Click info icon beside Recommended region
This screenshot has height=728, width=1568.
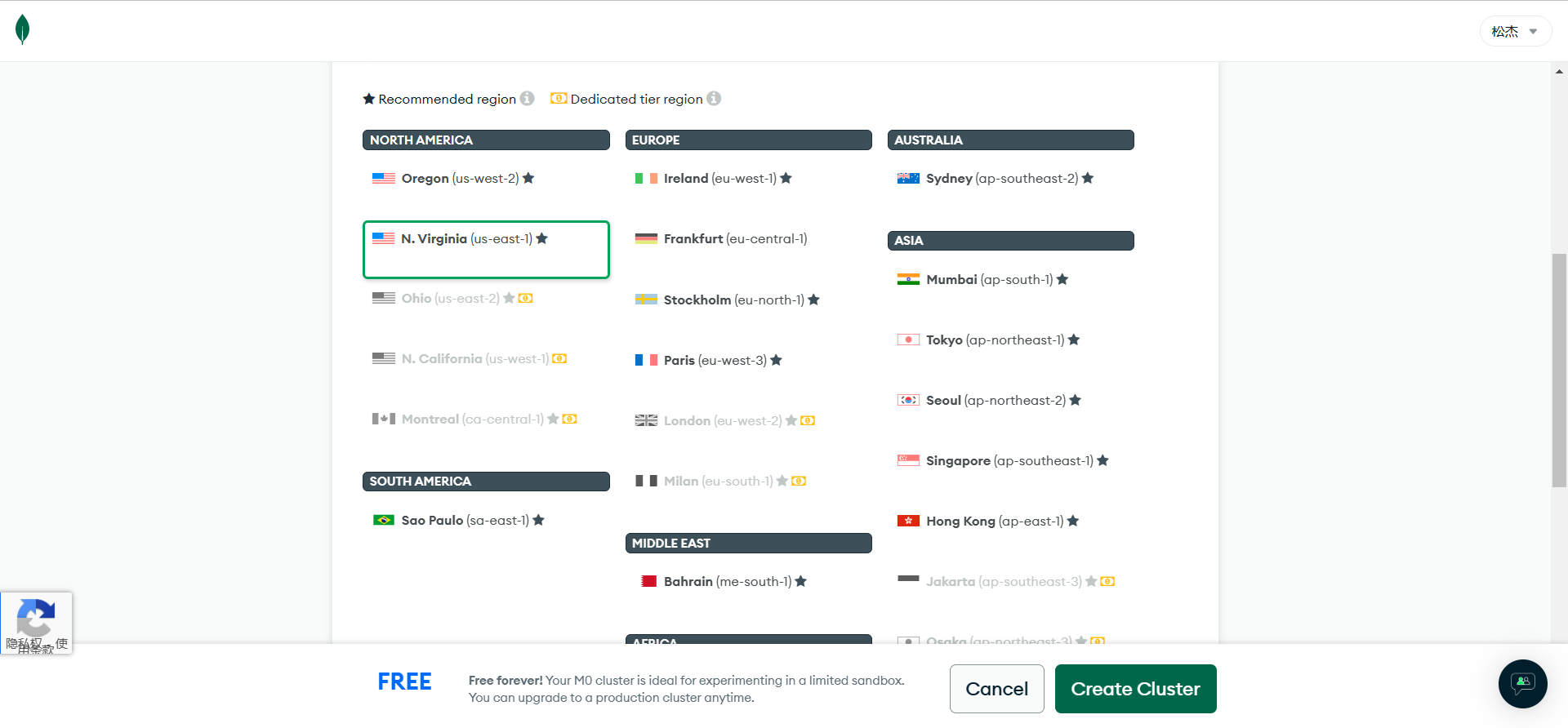[528, 99]
